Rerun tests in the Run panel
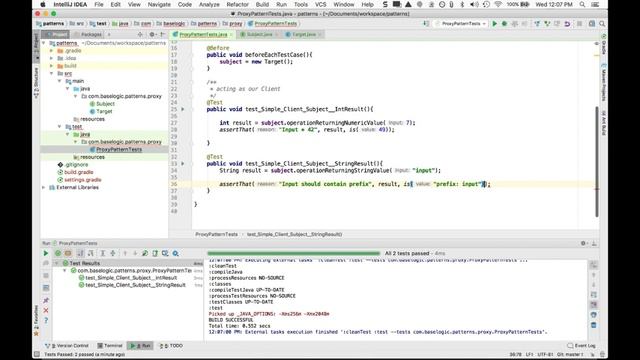 (46, 253)
